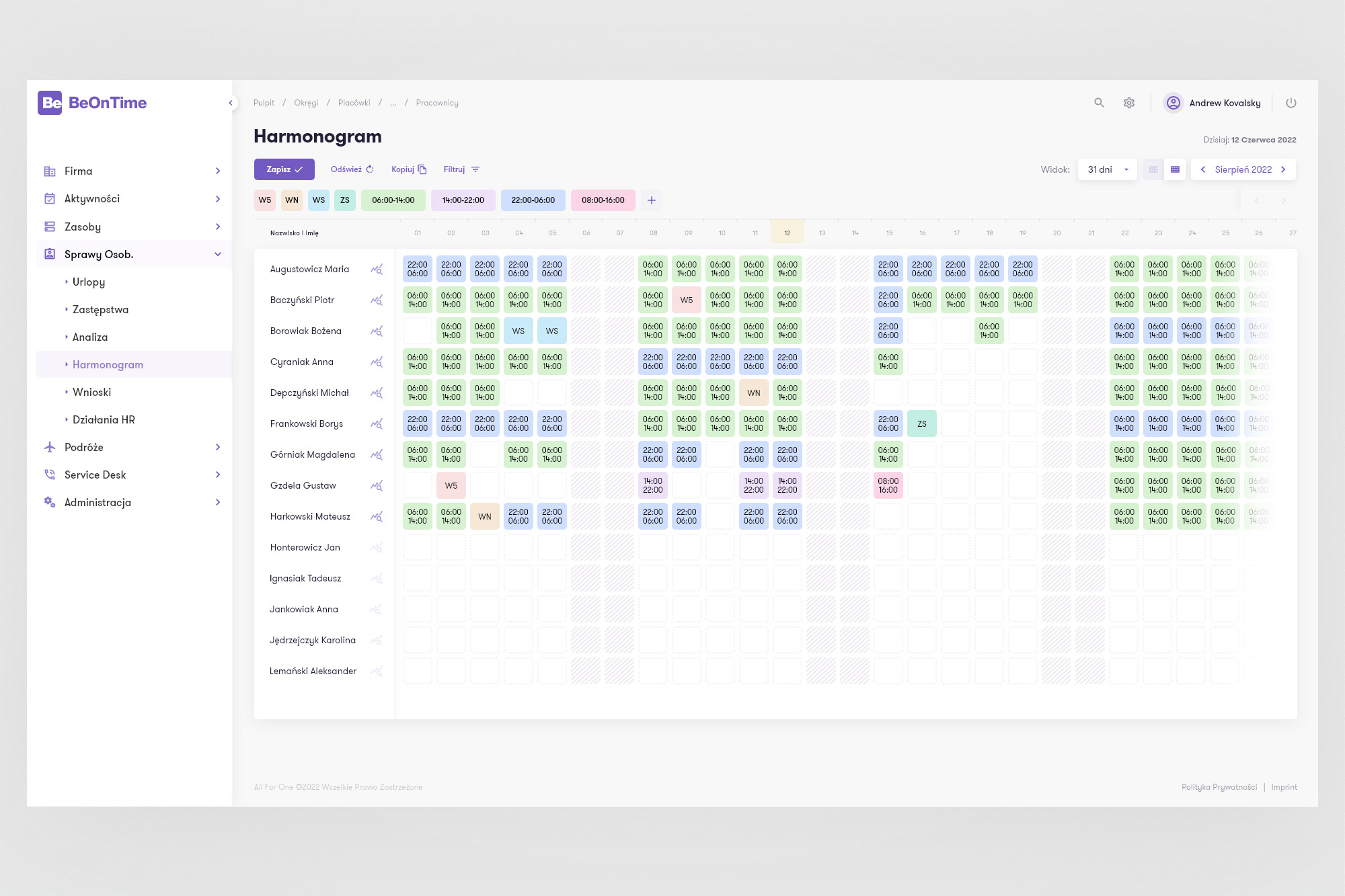Switch to detailed table view toggle
Screen dimensions: 1345x896
click(x=1175, y=169)
